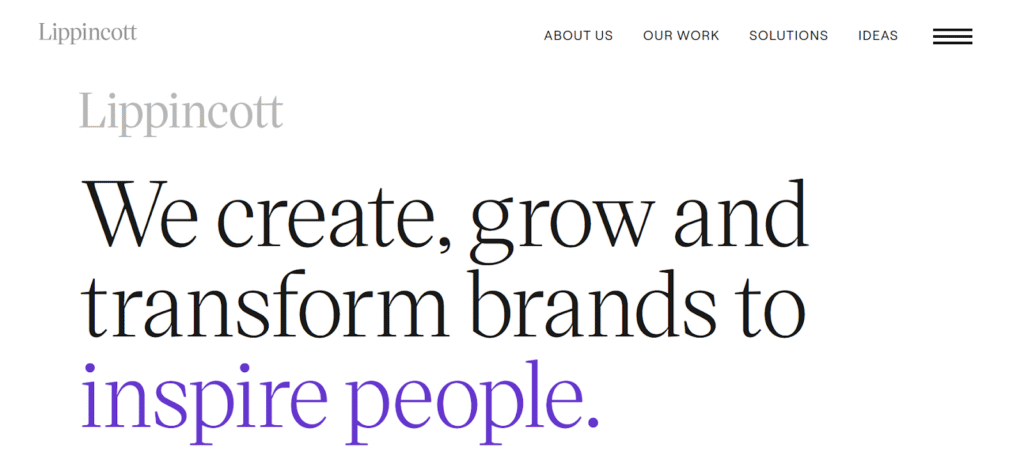This screenshot has height=467, width=1024.
Task: Open the About Us navigation item
Action: point(578,36)
